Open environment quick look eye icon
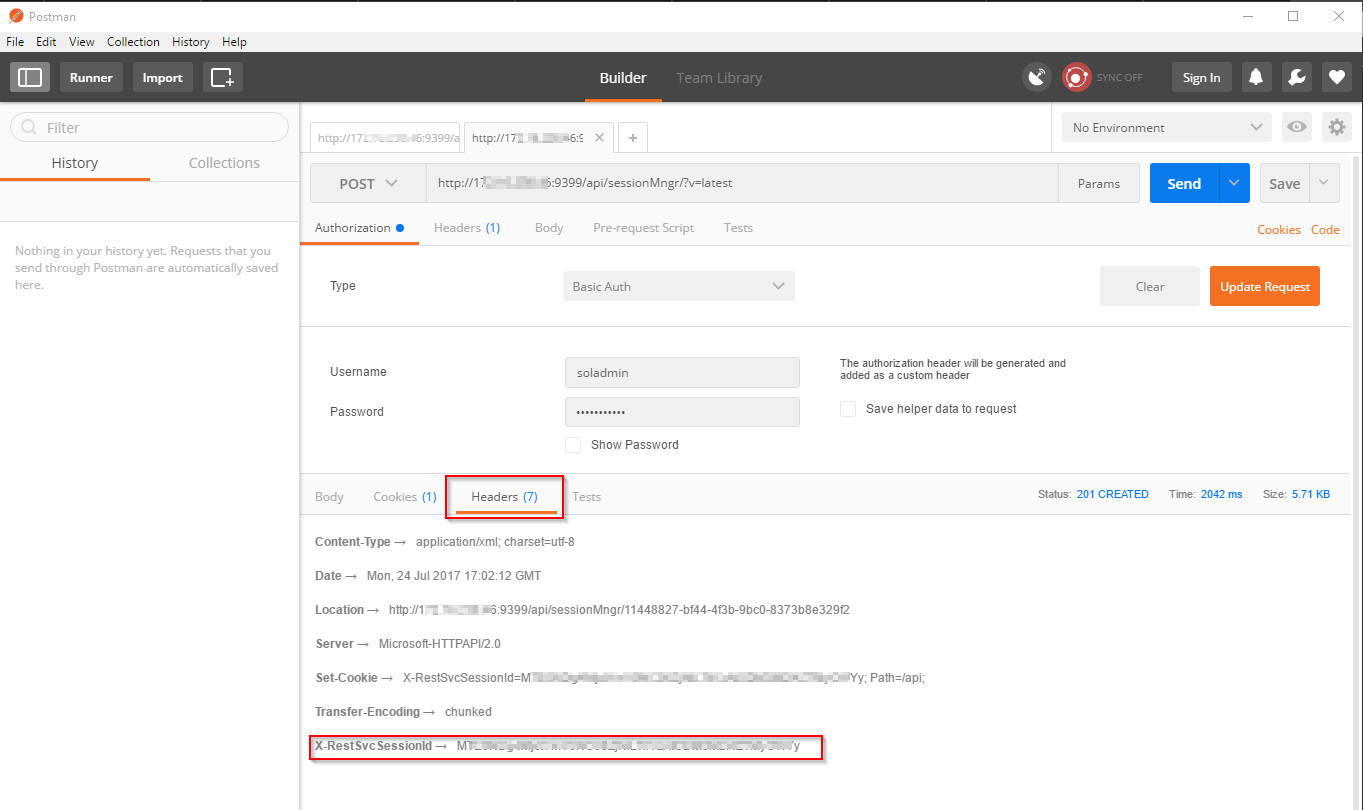The height and width of the screenshot is (810, 1363). [1297, 127]
